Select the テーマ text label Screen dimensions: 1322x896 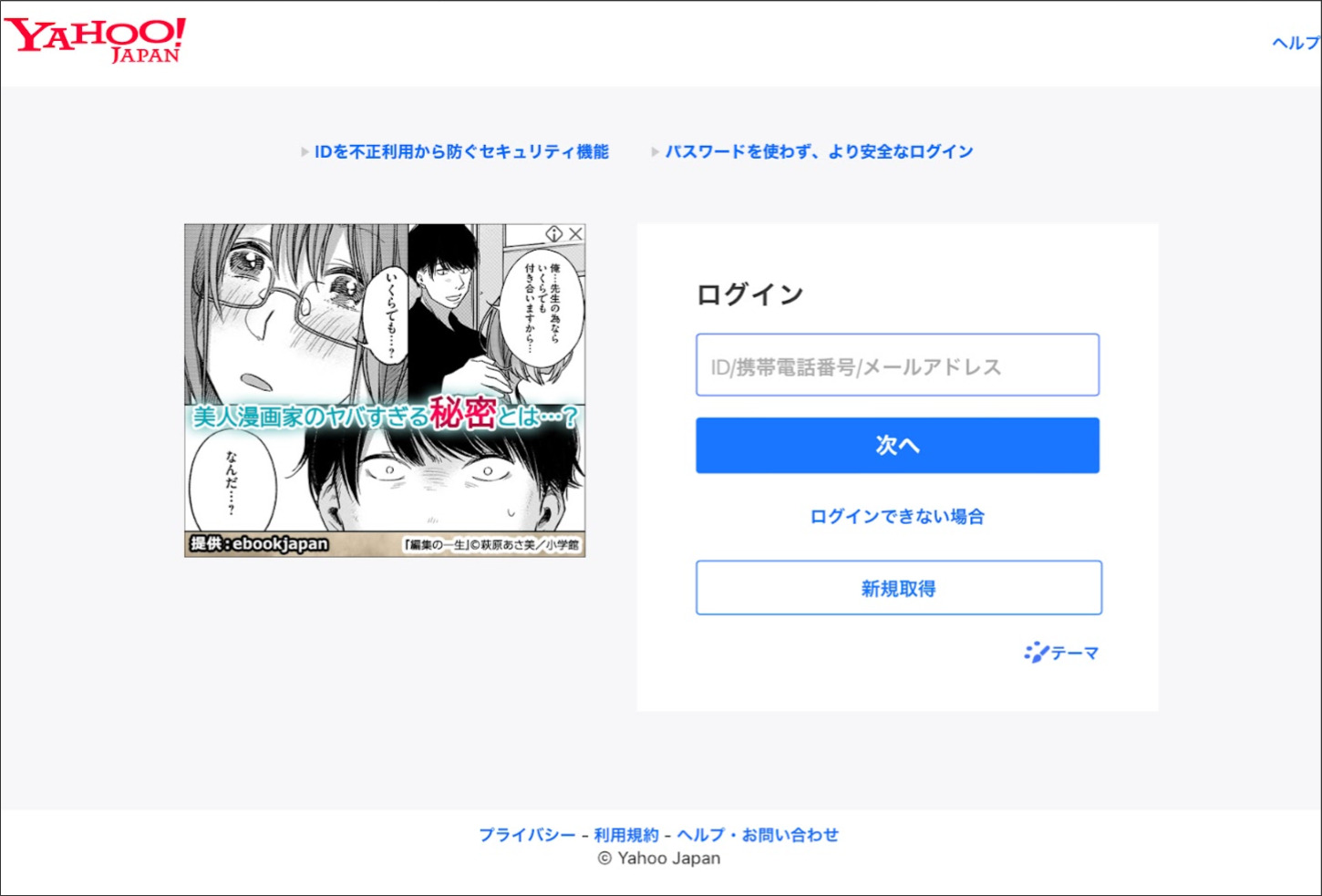pyautogui.click(x=1075, y=654)
